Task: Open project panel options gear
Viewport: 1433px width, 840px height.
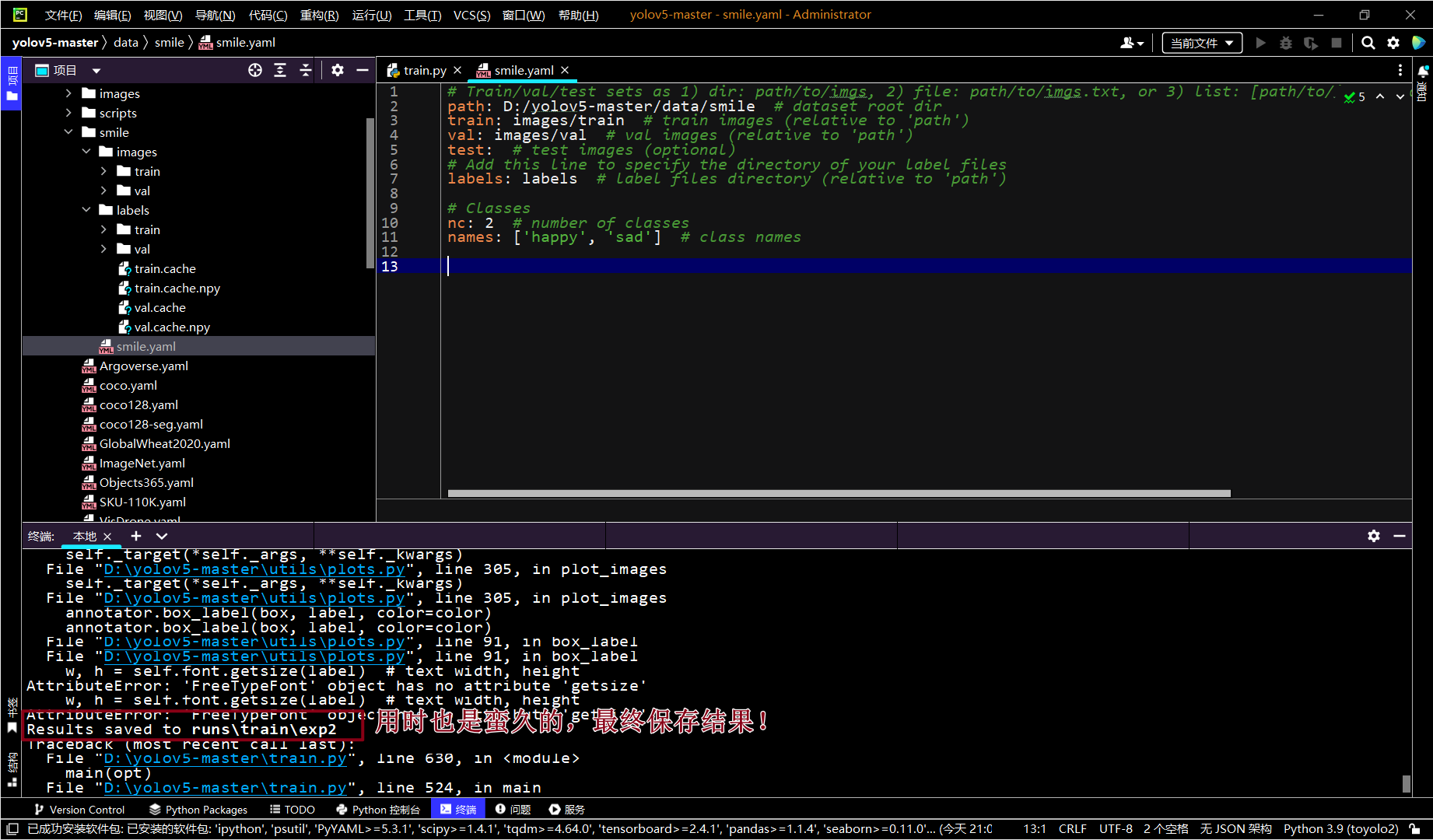Action: 337,70
